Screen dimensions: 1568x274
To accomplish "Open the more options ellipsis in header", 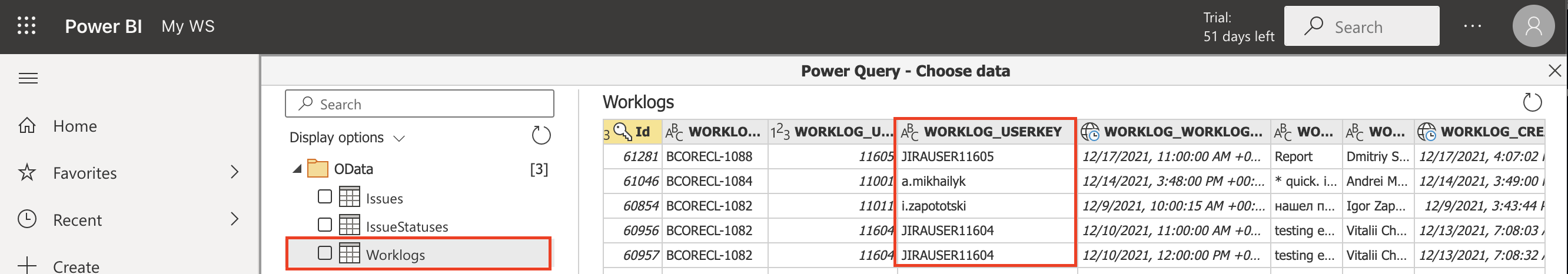I will tap(1473, 26).
